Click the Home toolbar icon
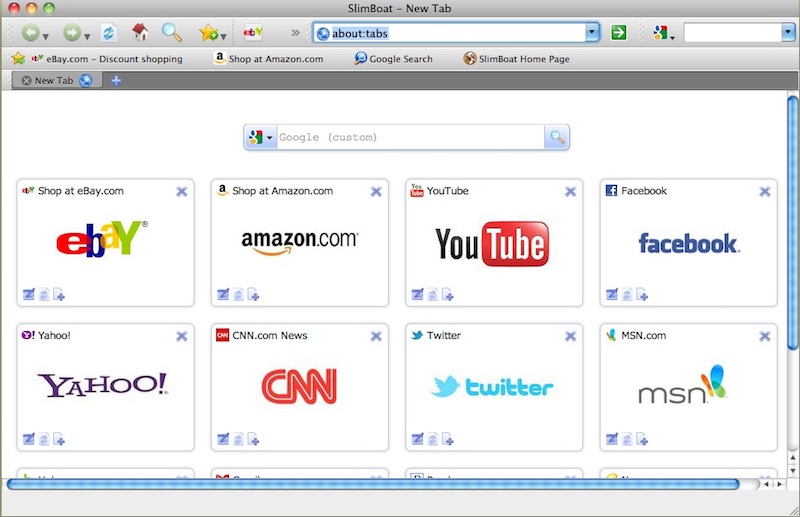This screenshot has width=800, height=517. (140, 33)
